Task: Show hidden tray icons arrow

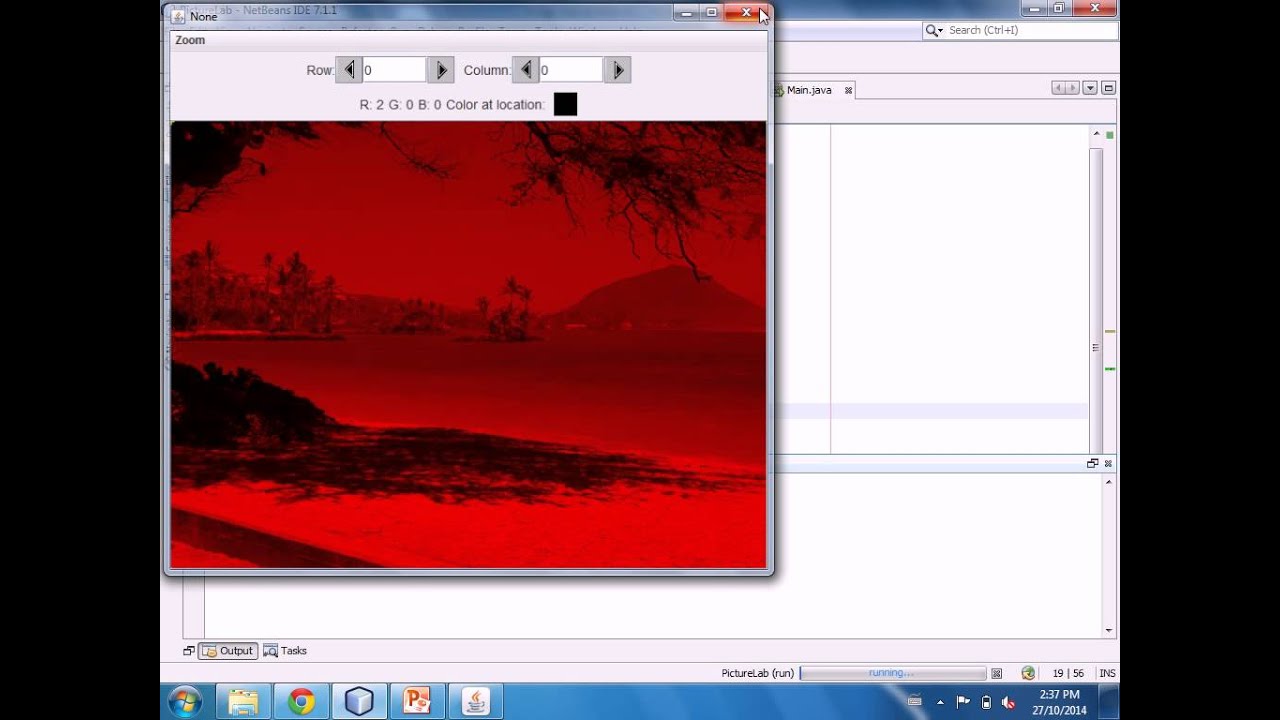Action: 940,702
